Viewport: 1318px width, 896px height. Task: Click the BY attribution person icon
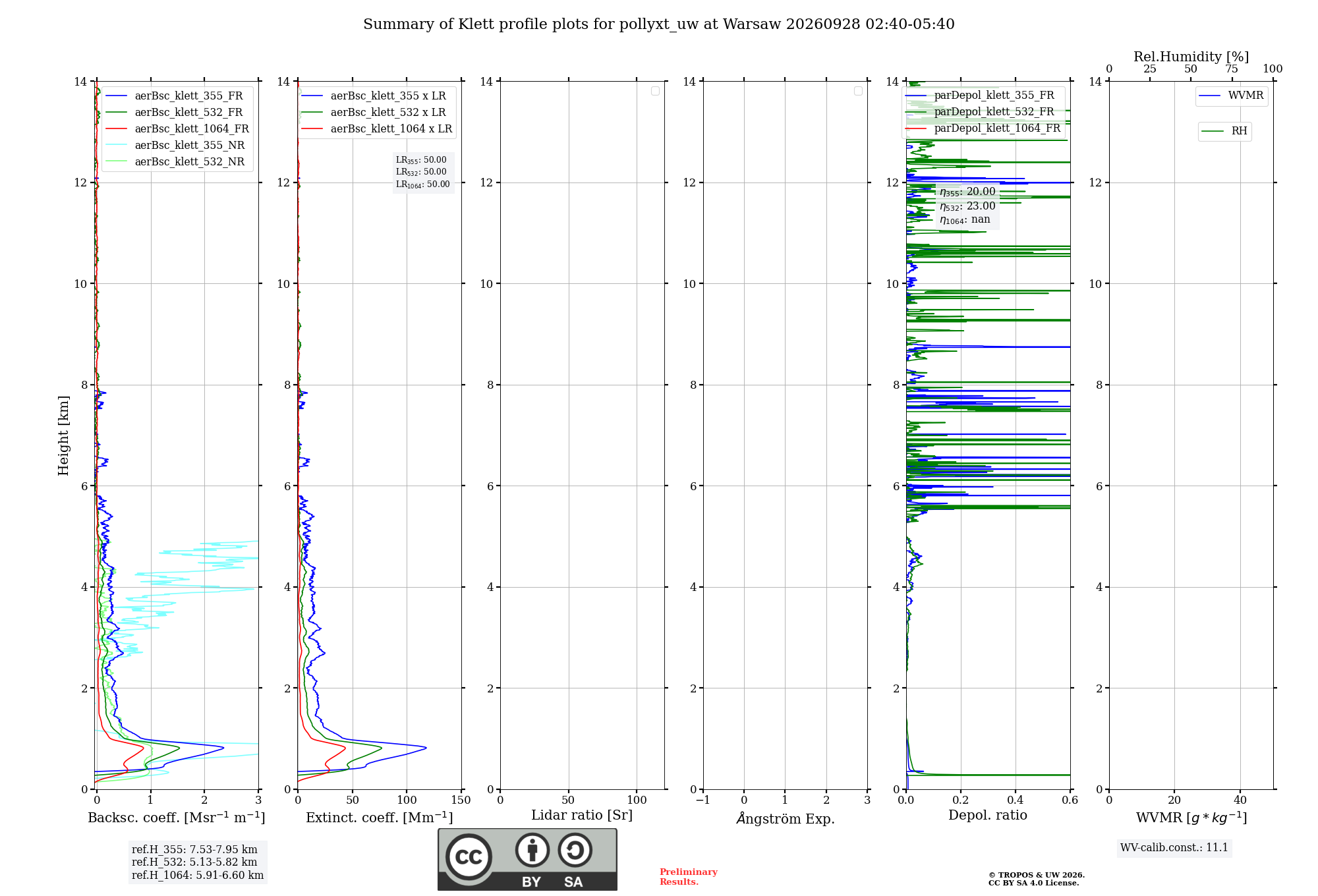532,850
